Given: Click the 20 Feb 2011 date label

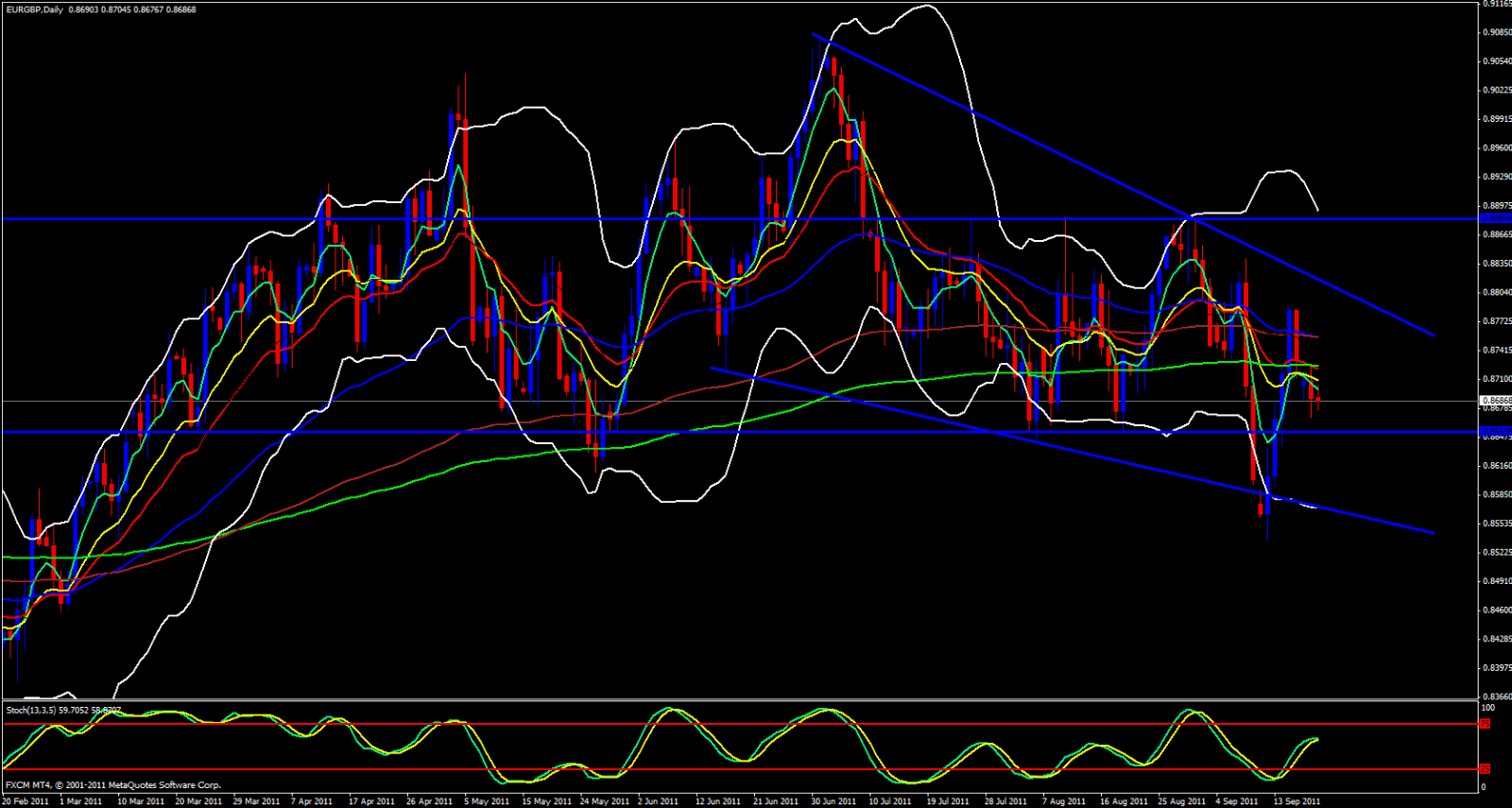Looking at the screenshot, I should (26, 801).
